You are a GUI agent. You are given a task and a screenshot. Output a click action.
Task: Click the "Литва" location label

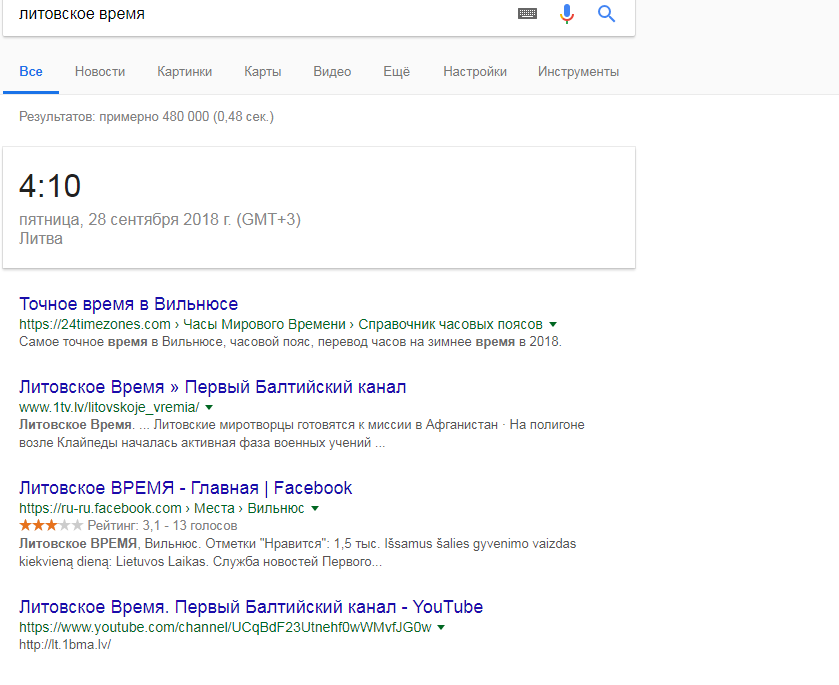tap(41, 238)
